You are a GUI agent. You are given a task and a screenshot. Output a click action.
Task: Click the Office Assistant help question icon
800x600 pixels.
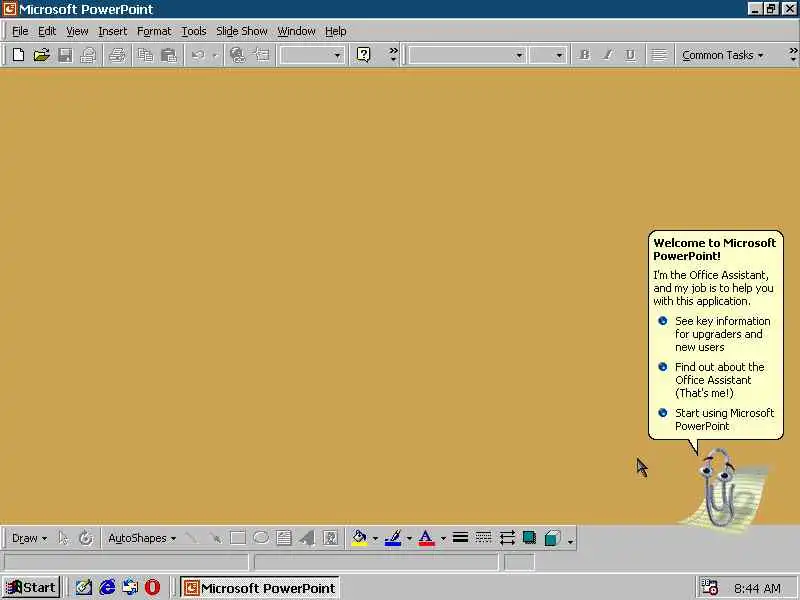click(x=363, y=55)
